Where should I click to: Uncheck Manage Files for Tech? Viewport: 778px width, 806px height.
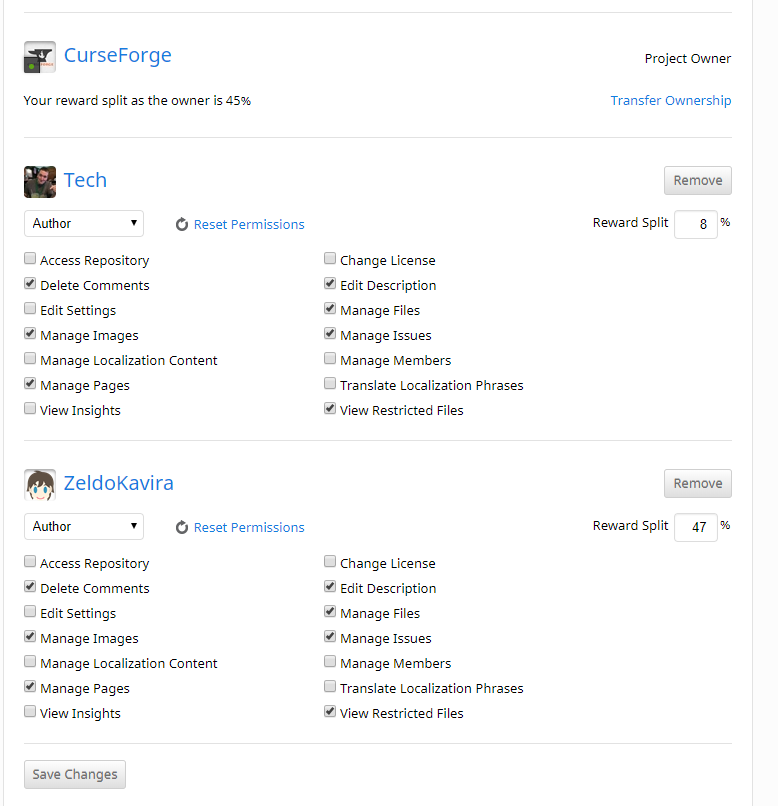point(330,308)
